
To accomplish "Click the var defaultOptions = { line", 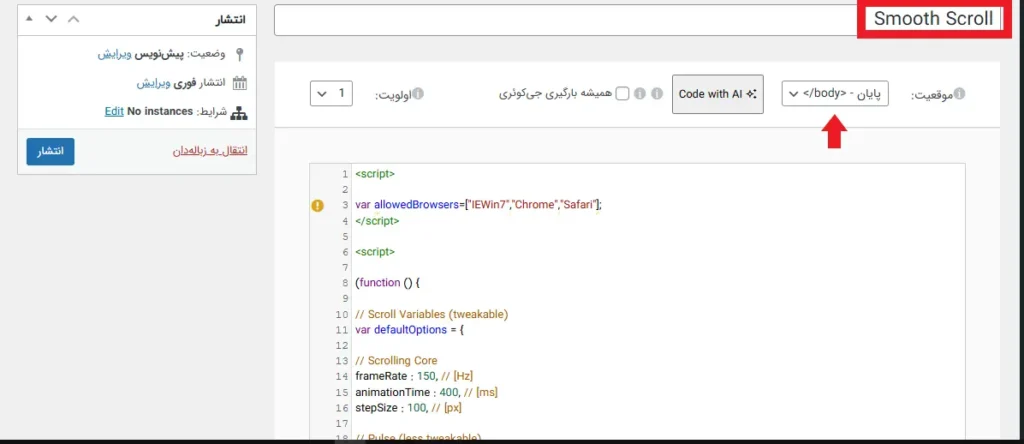I will pyautogui.click(x=409, y=330).
